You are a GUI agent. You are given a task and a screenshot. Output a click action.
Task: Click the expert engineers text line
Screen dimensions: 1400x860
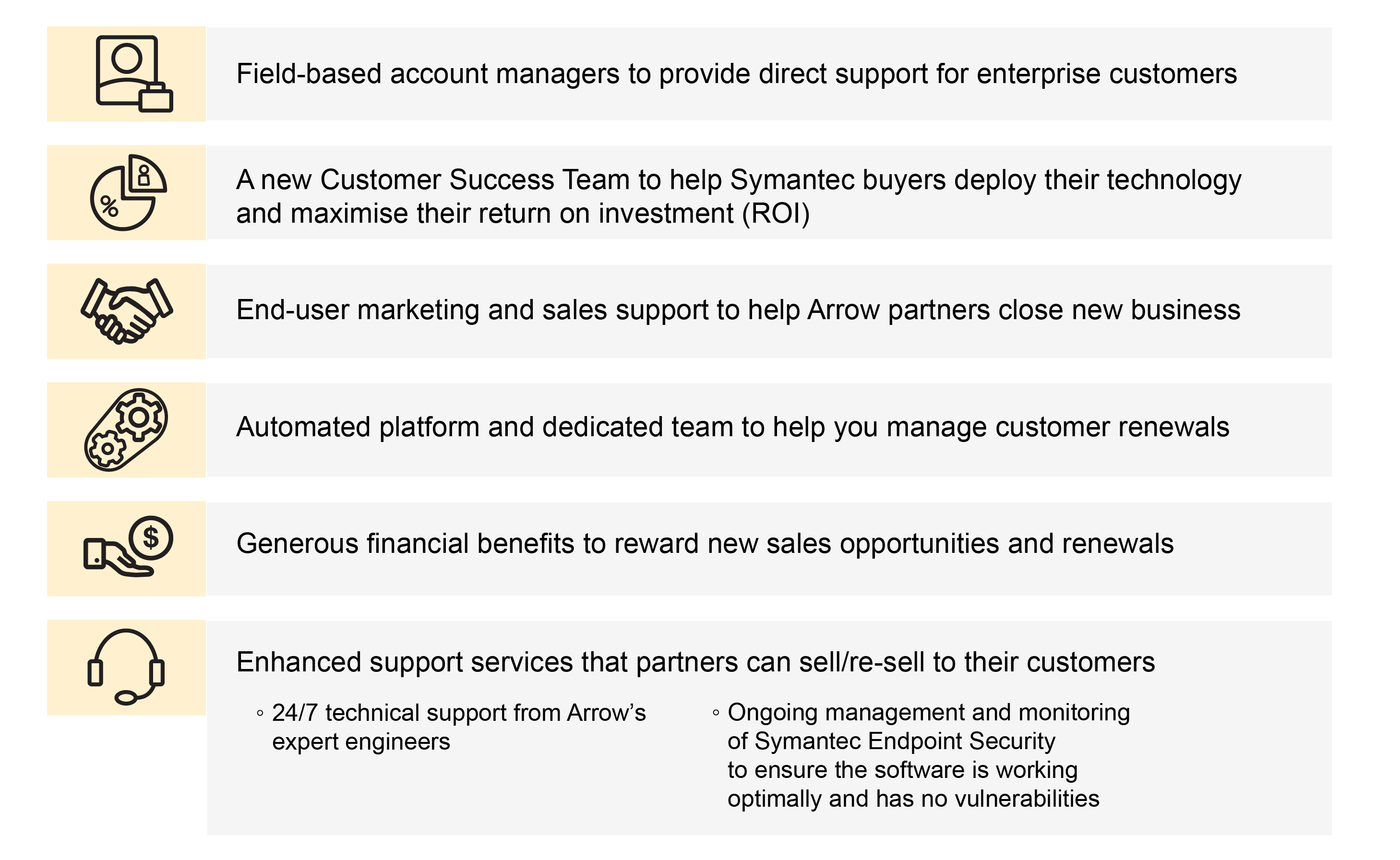tap(361, 742)
